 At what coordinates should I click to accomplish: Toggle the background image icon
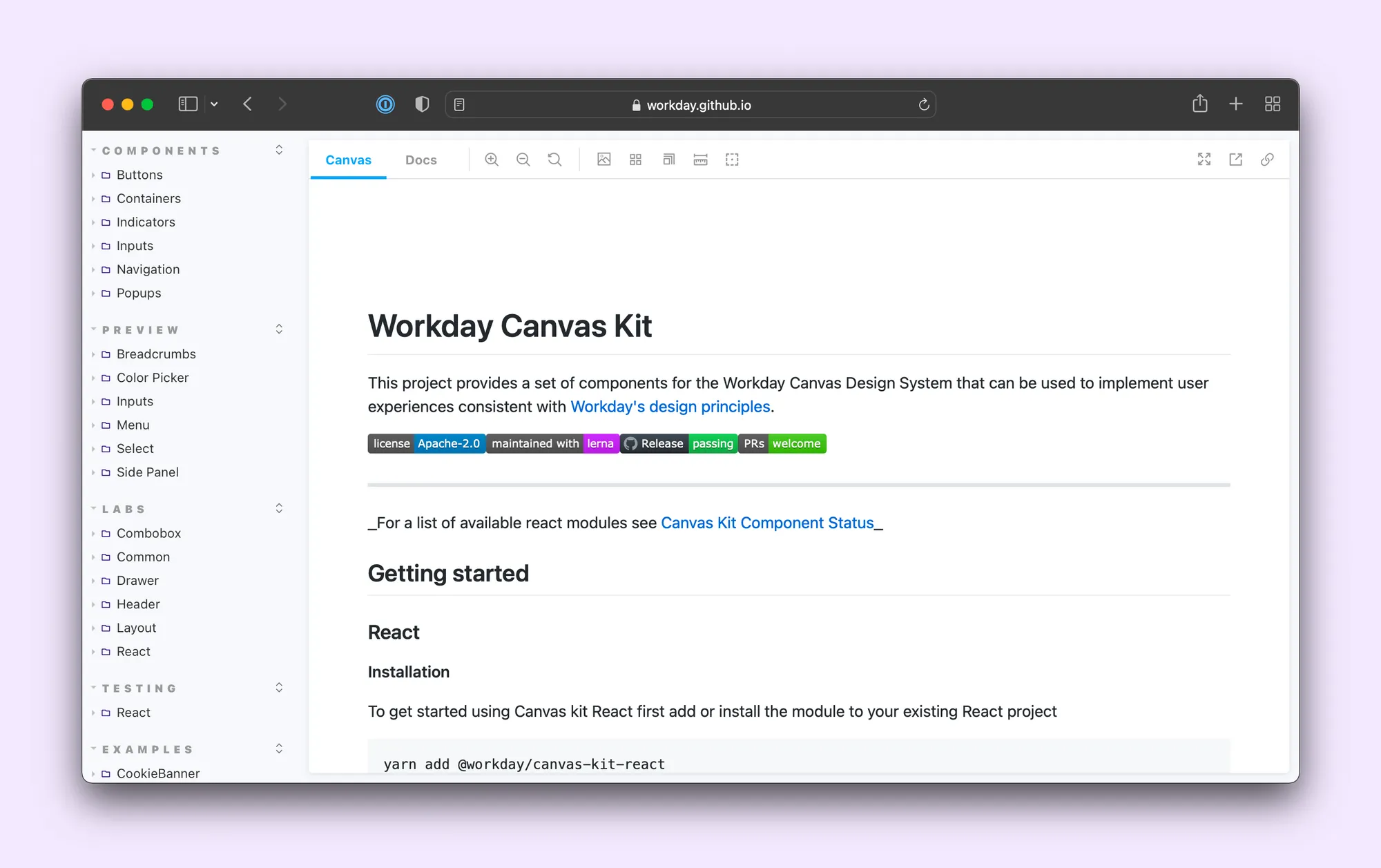click(x=604, y=160)
